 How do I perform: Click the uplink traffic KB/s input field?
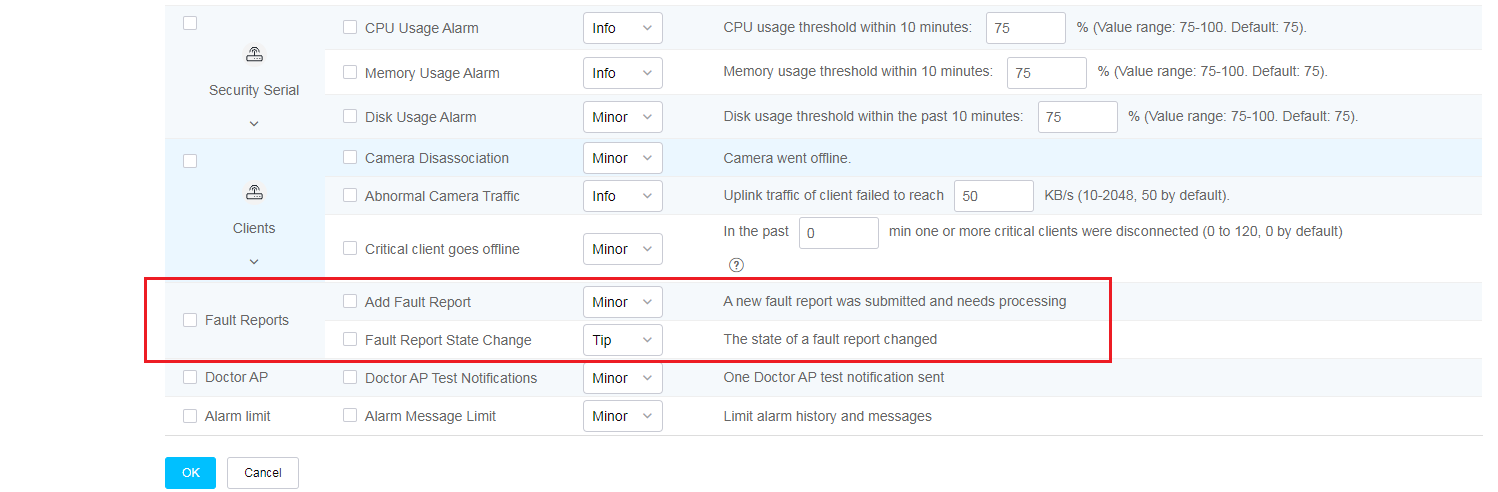pos(994,196)
